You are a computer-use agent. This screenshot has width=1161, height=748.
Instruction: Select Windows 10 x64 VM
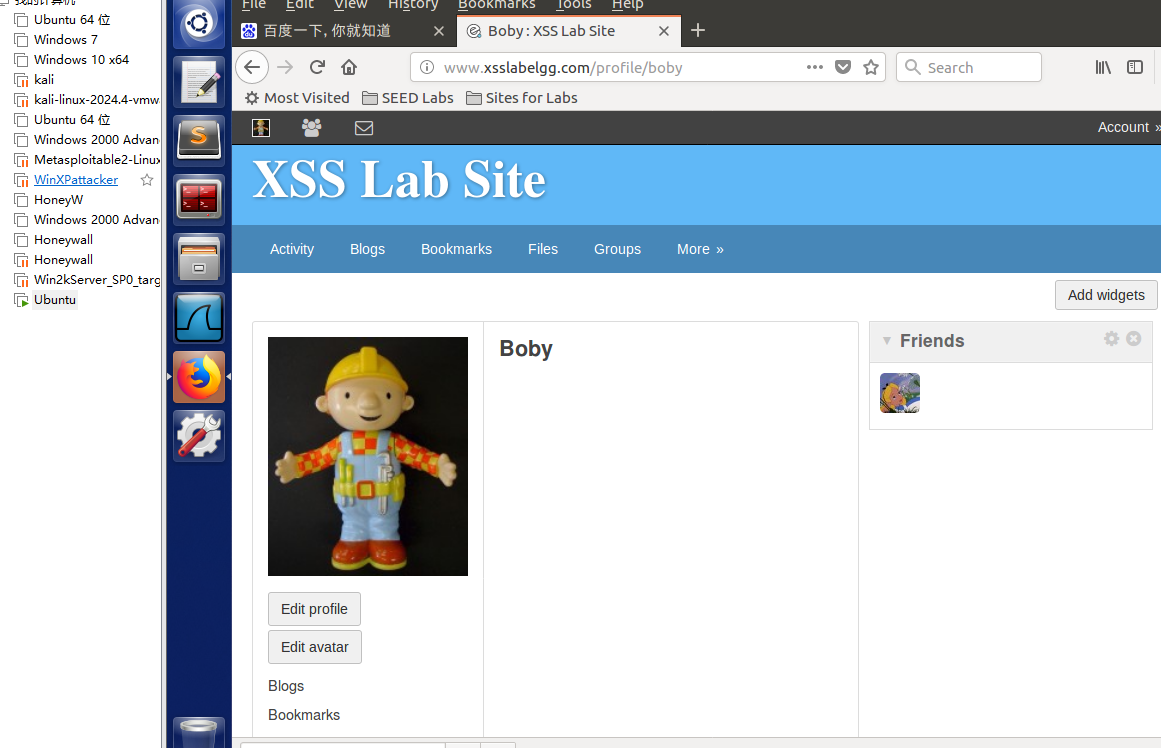point(81,59)
